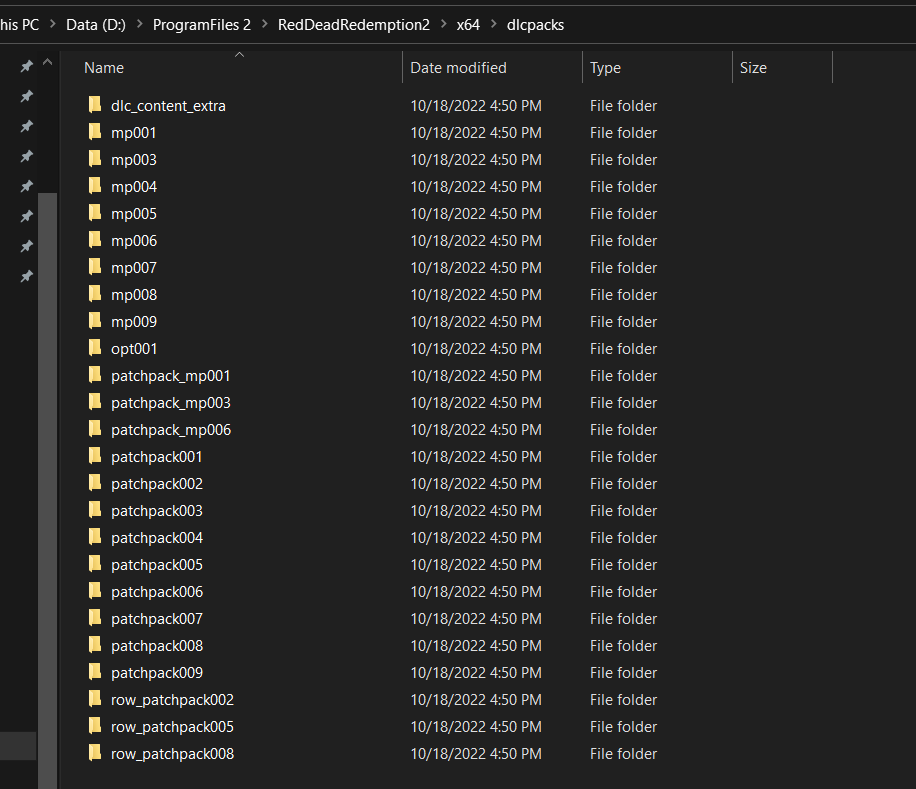Screen dimensions: 916x789
Task: Click the patchpack_mp003 folder icon
Action: click(95, 401)
